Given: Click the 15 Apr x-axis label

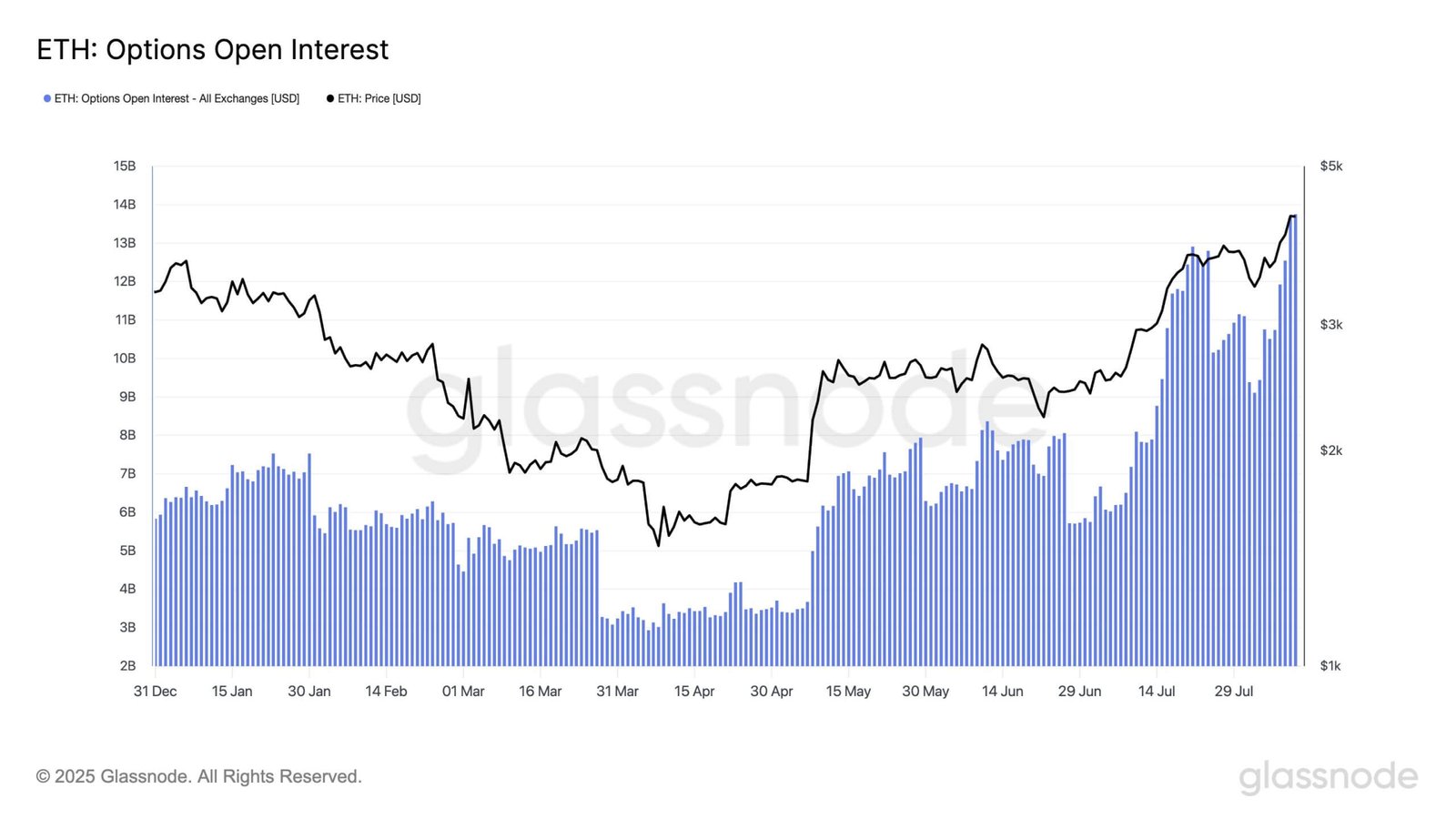Looking at the screenshot, I should coord(694,692).
